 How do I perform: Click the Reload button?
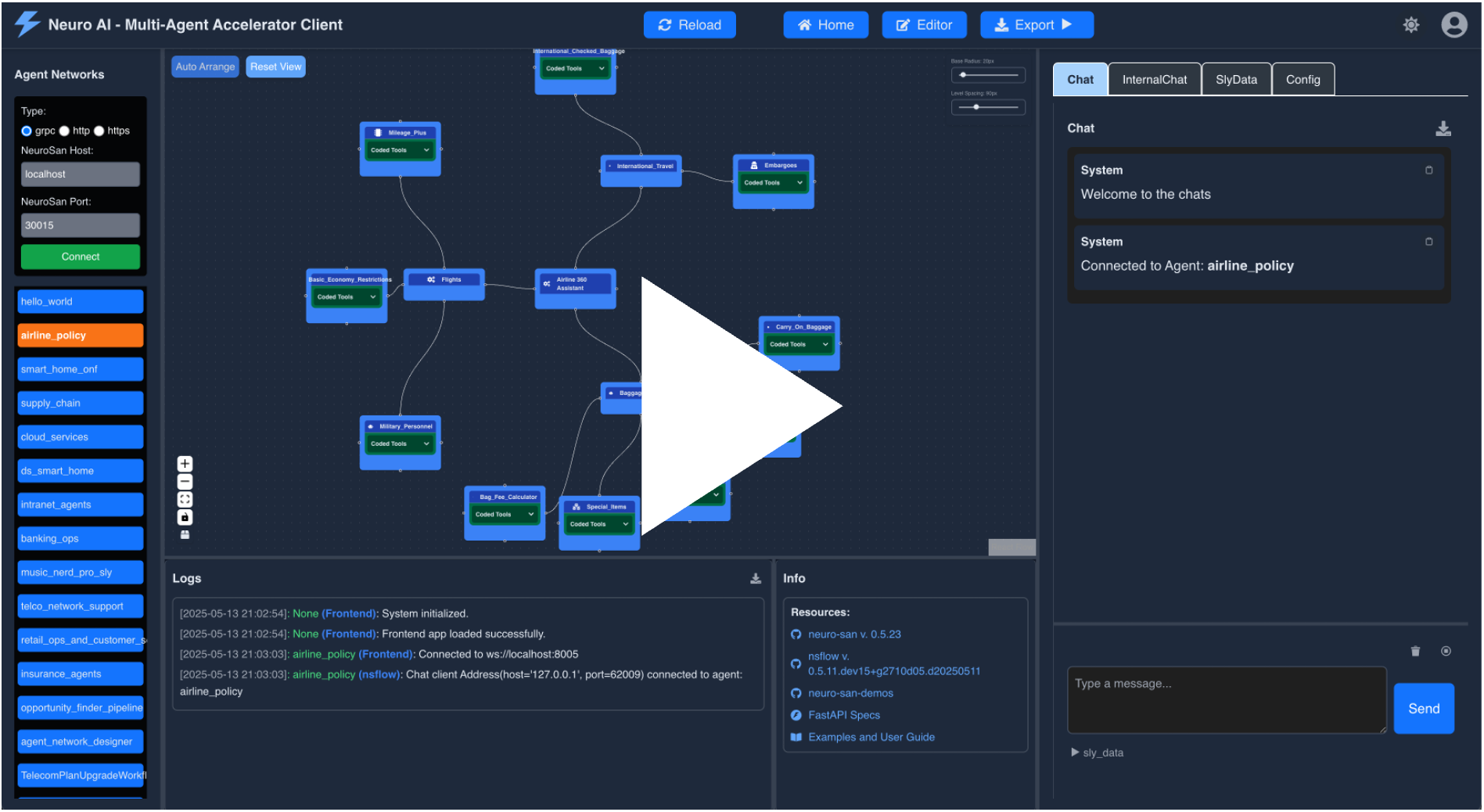point(690,25)
